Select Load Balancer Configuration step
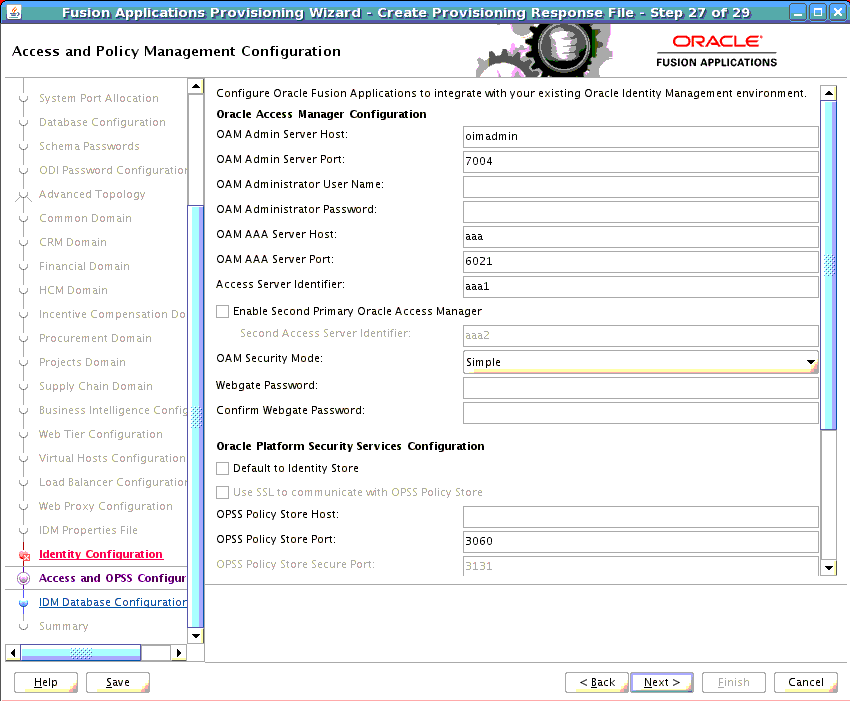Viewport: 850px width, 701px height. point(113,483)
